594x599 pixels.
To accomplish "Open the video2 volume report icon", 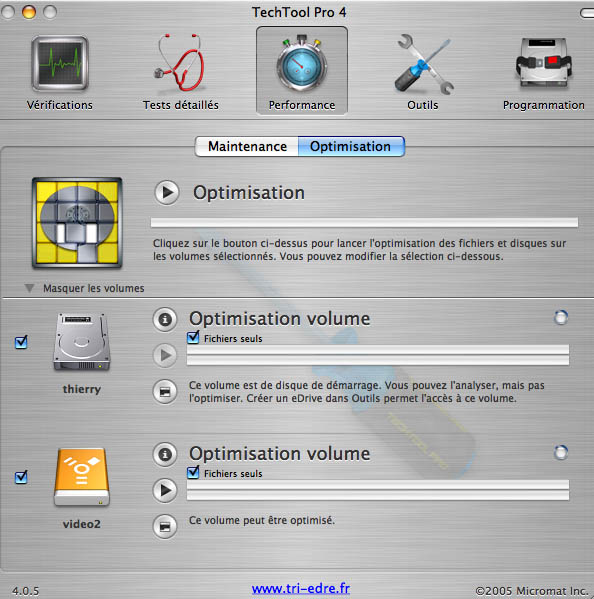I will [165, 526].
